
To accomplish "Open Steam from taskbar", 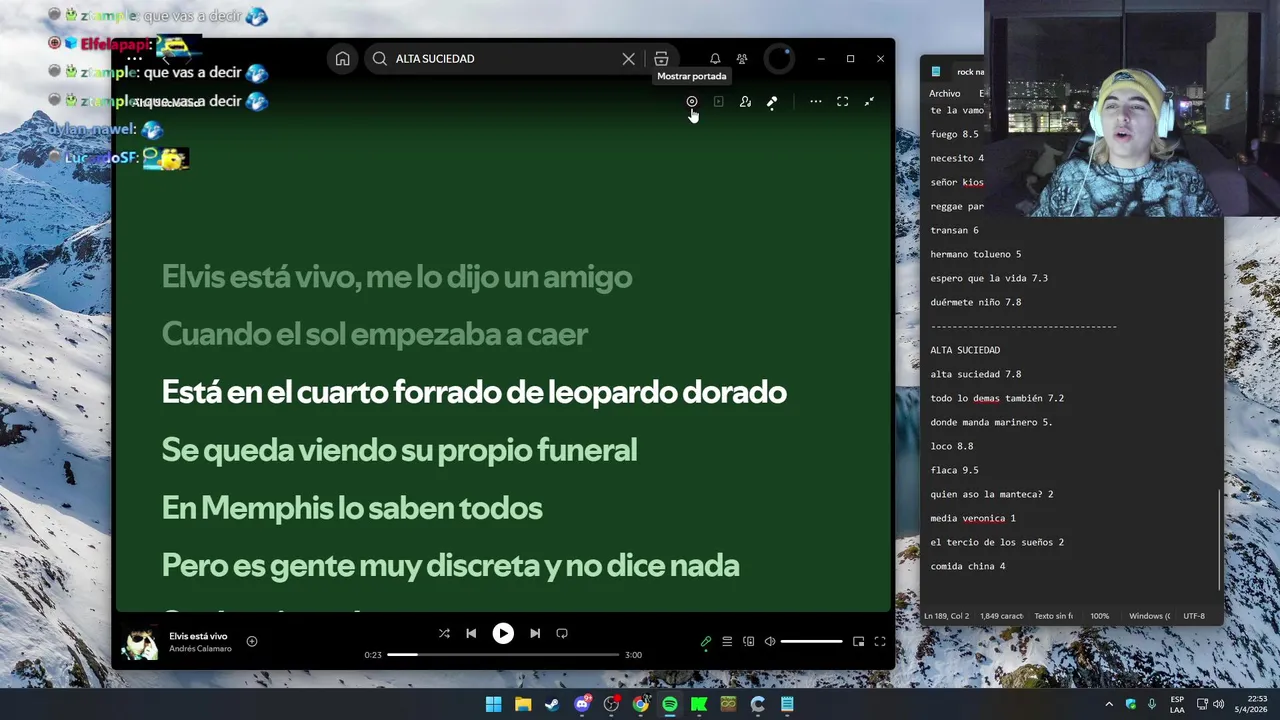I will tap(552, 704).
